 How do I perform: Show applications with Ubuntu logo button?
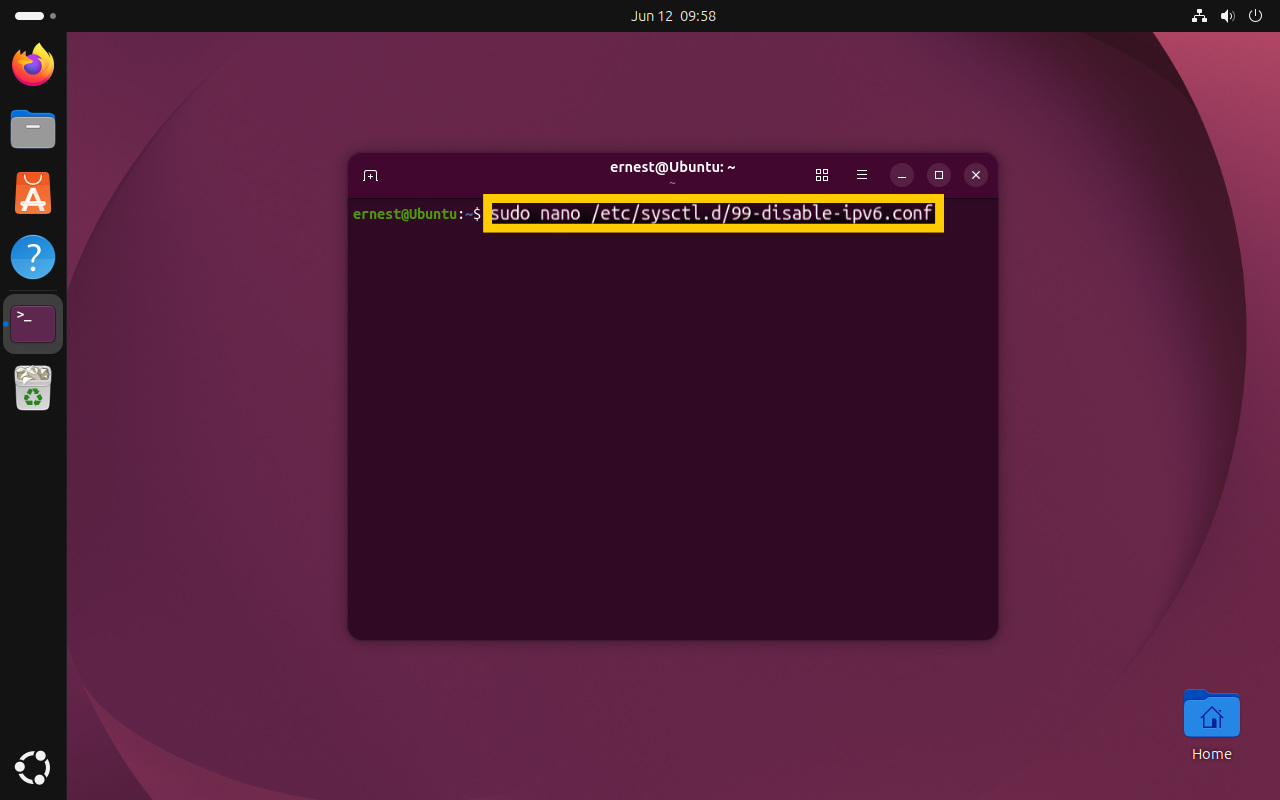click(33, 767)
